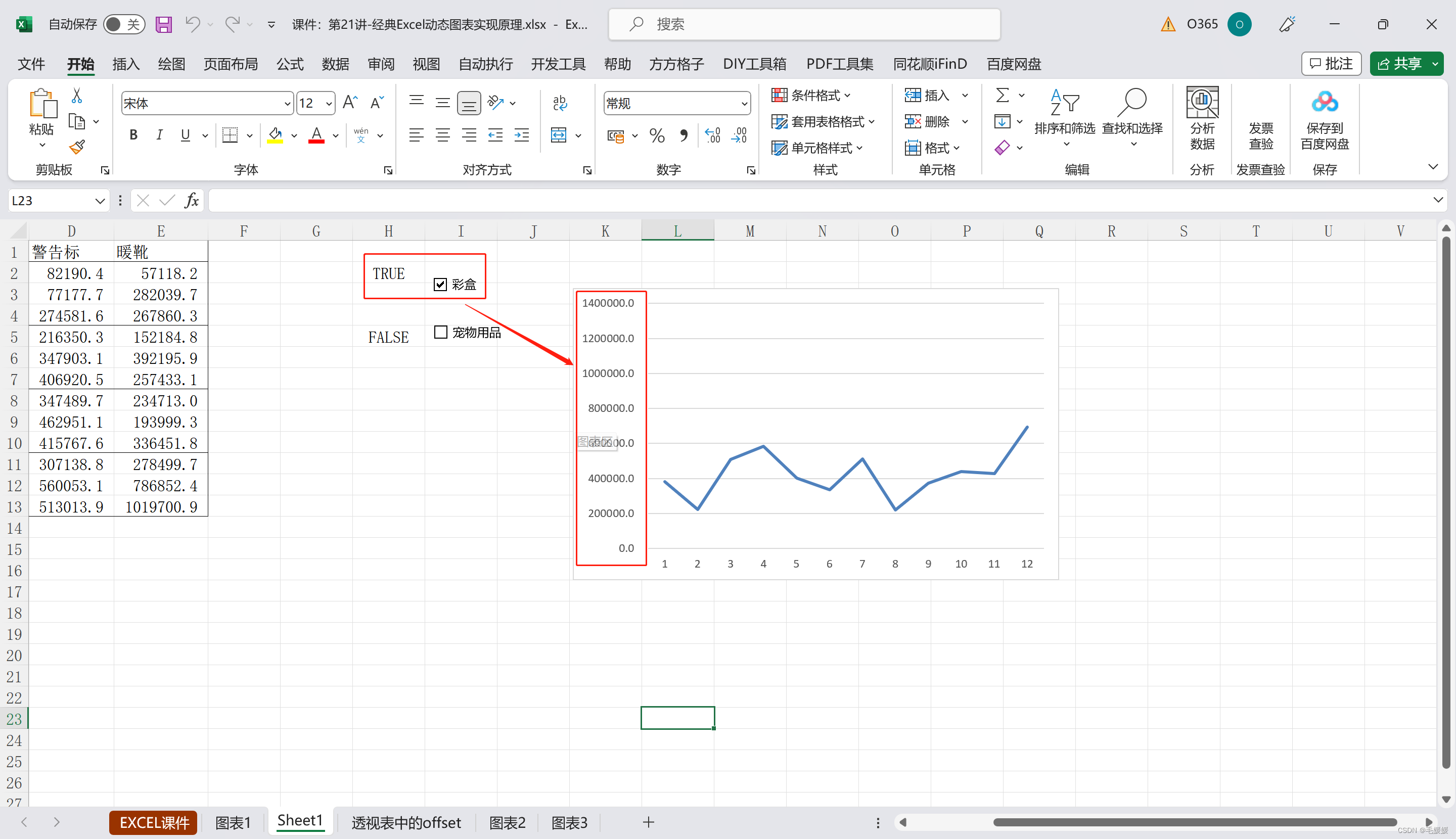Select cell containing 1019700.9

161,507
